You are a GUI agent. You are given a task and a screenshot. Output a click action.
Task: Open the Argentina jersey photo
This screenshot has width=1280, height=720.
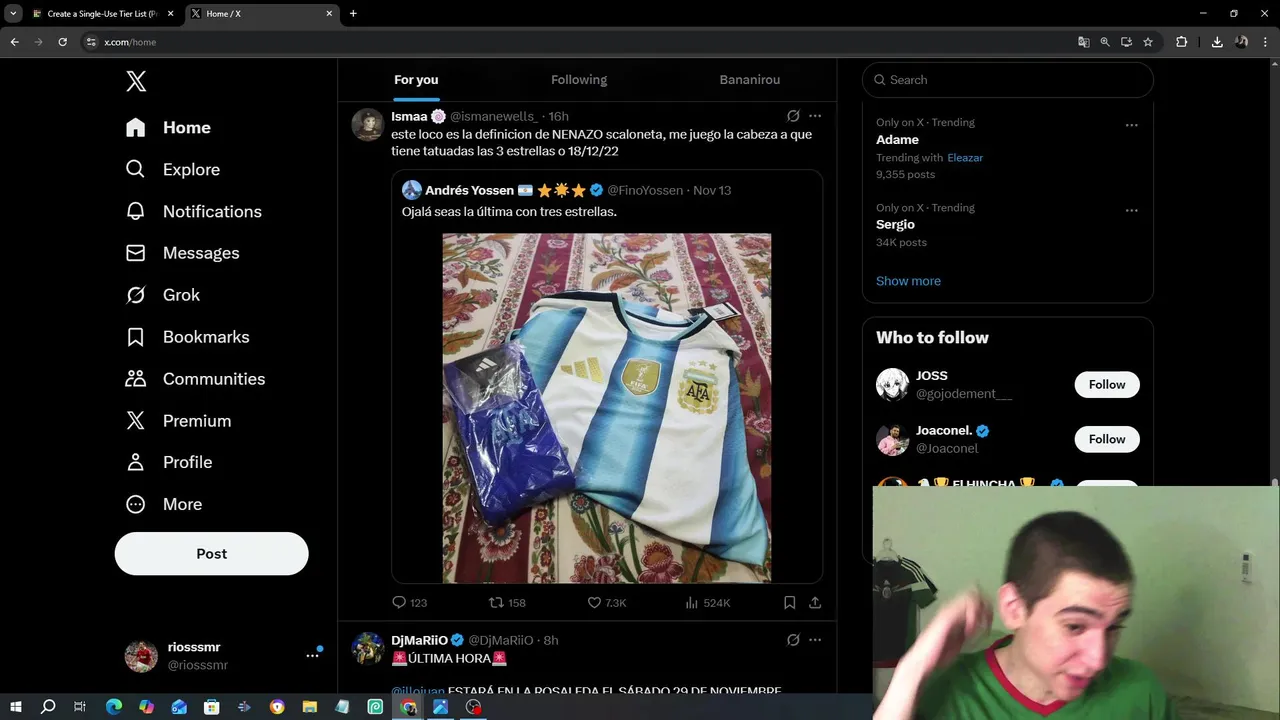(x=607, y=408)
